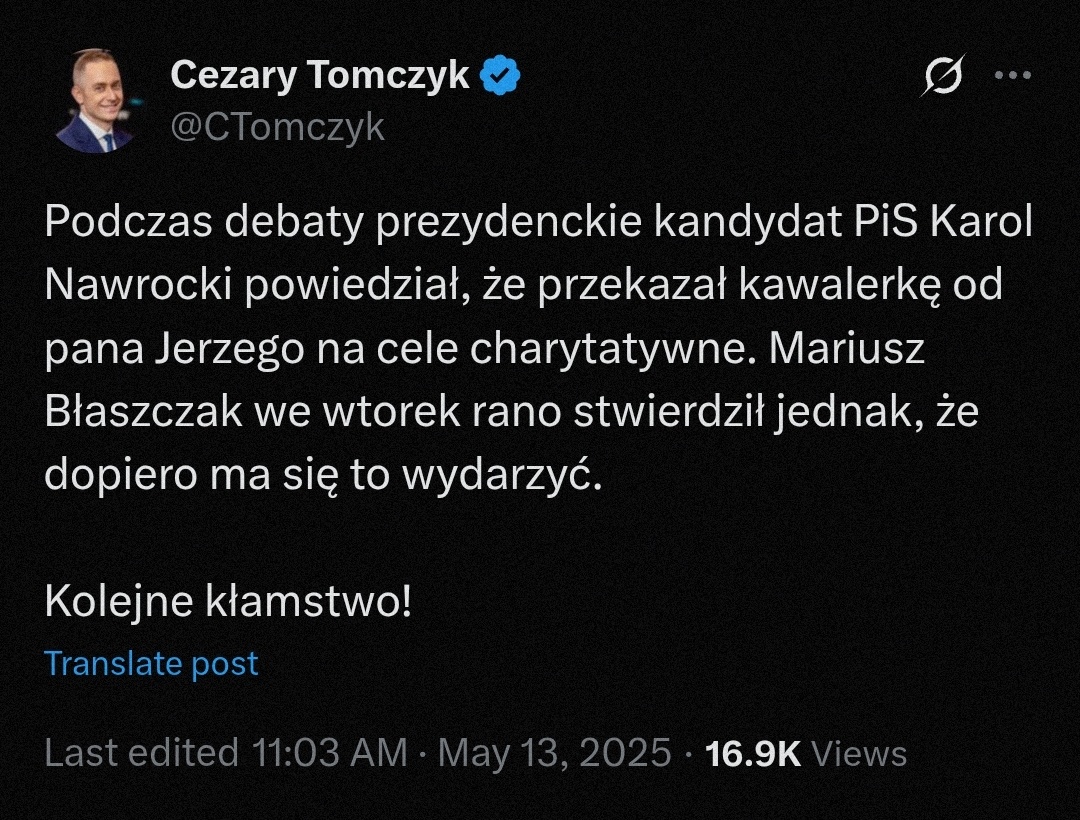The height and width of the screenshot is (820, 1080).
Task: Click the display name Cezary Tomczyk
Action: pyautogui.click(x=320, y=75)
